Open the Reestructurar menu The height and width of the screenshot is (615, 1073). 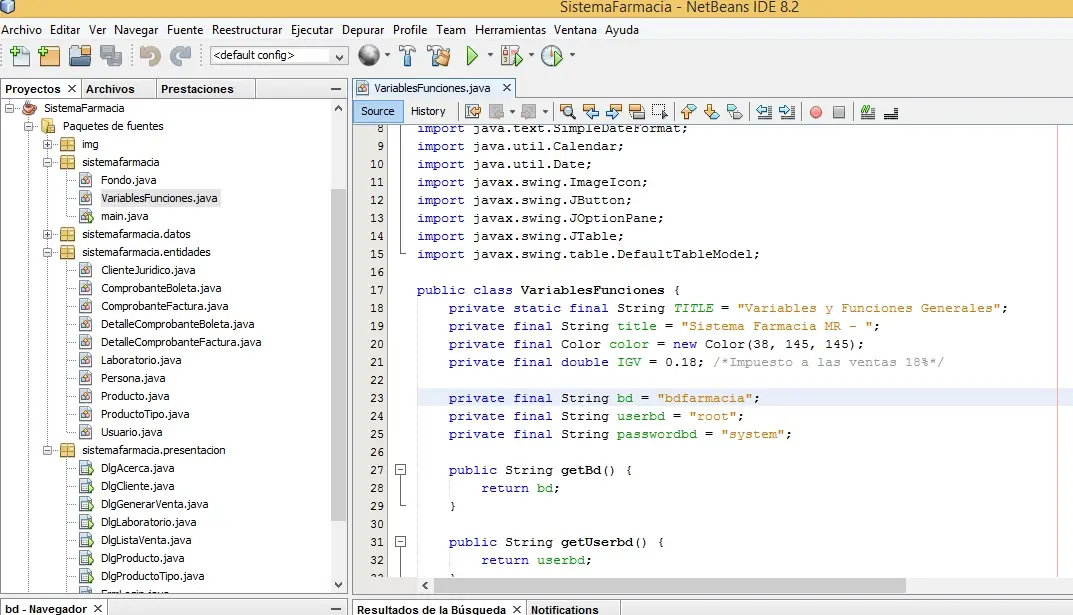(248, 30)
